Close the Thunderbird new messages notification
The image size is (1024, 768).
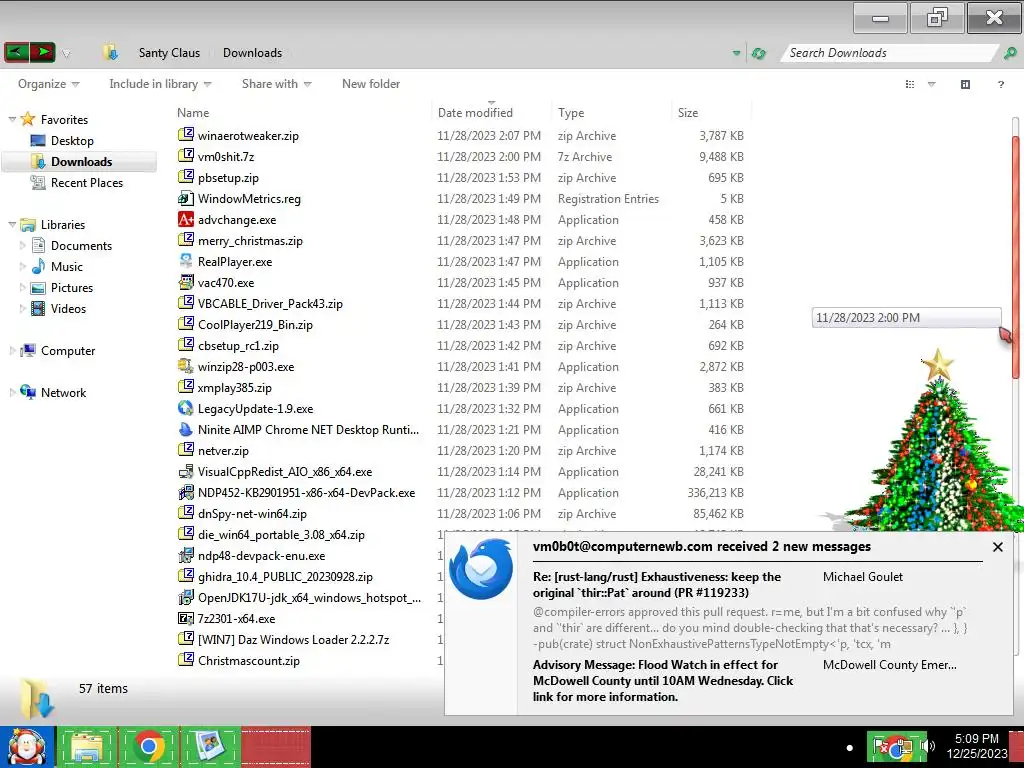click(x=997, y=547)
